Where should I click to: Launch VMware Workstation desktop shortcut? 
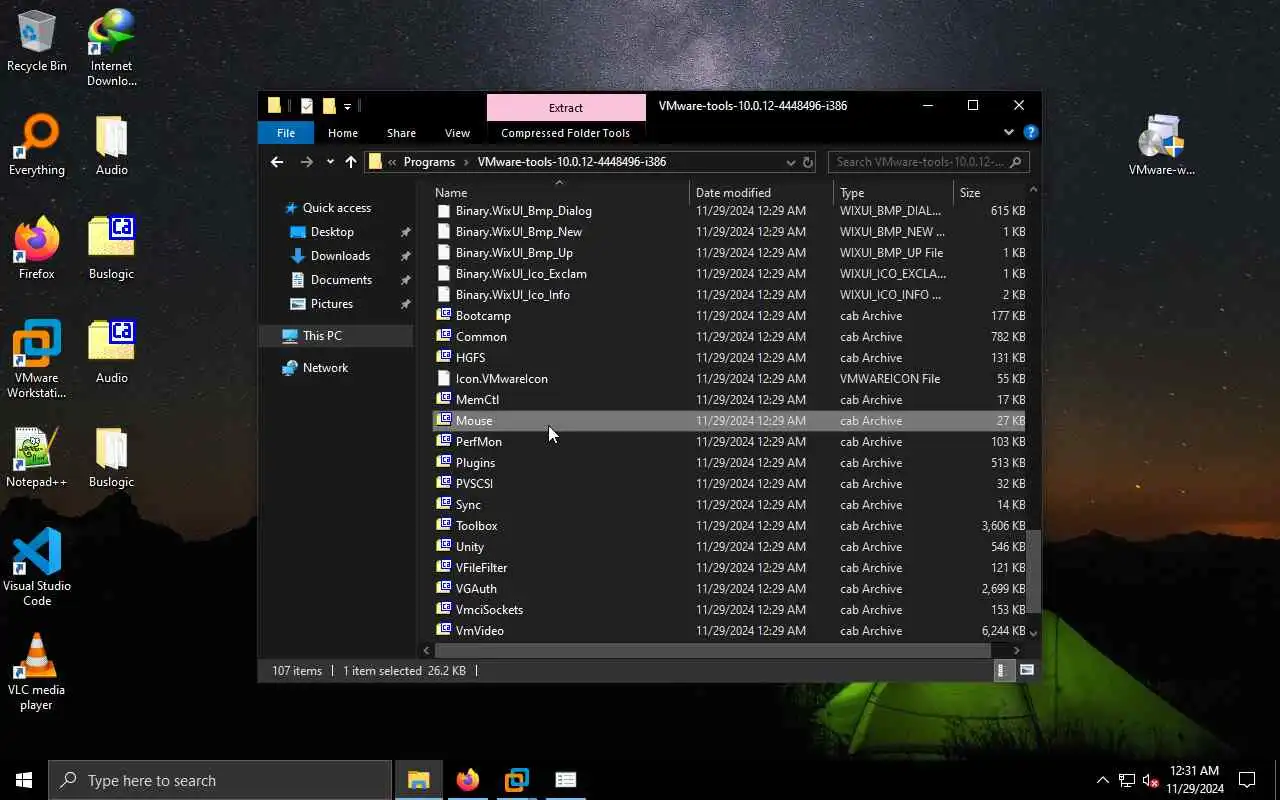[x=37, y=359]
